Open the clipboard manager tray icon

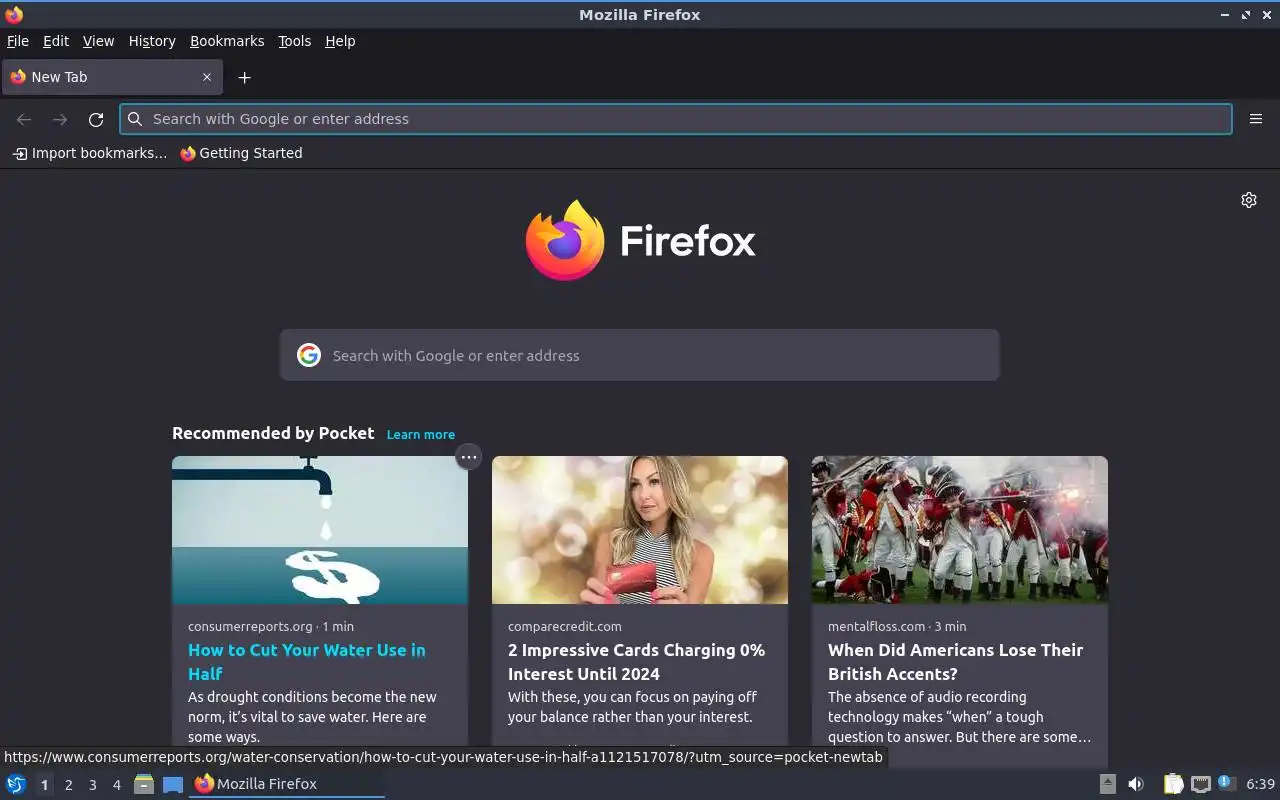click(x=1173, y=784)
